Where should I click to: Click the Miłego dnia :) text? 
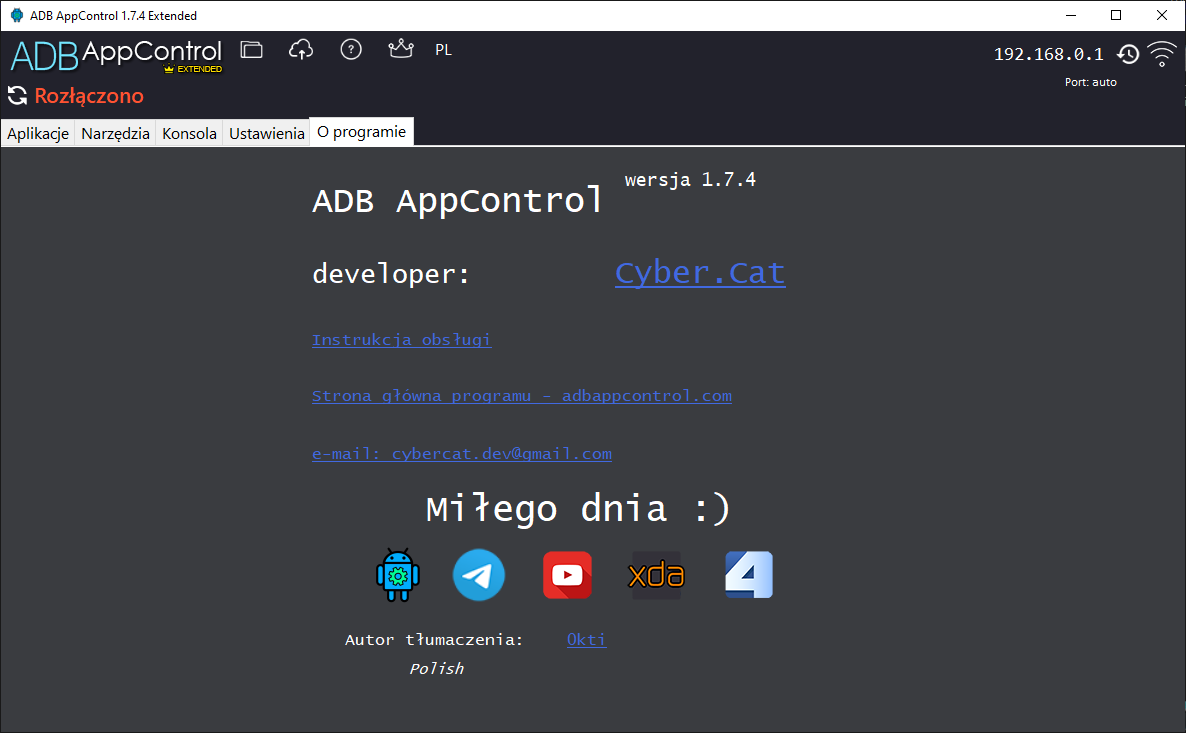coord(578,508)
